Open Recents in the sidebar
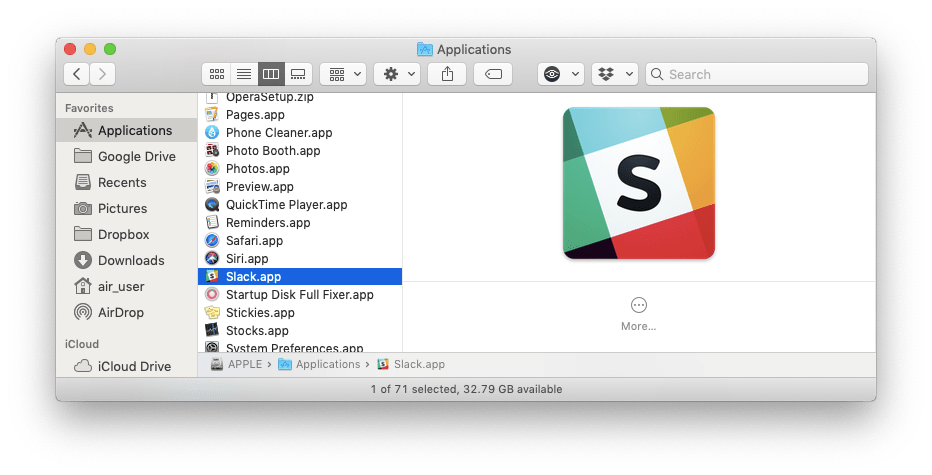The width and height of the screenshot is (932, 475). (126, 183)
